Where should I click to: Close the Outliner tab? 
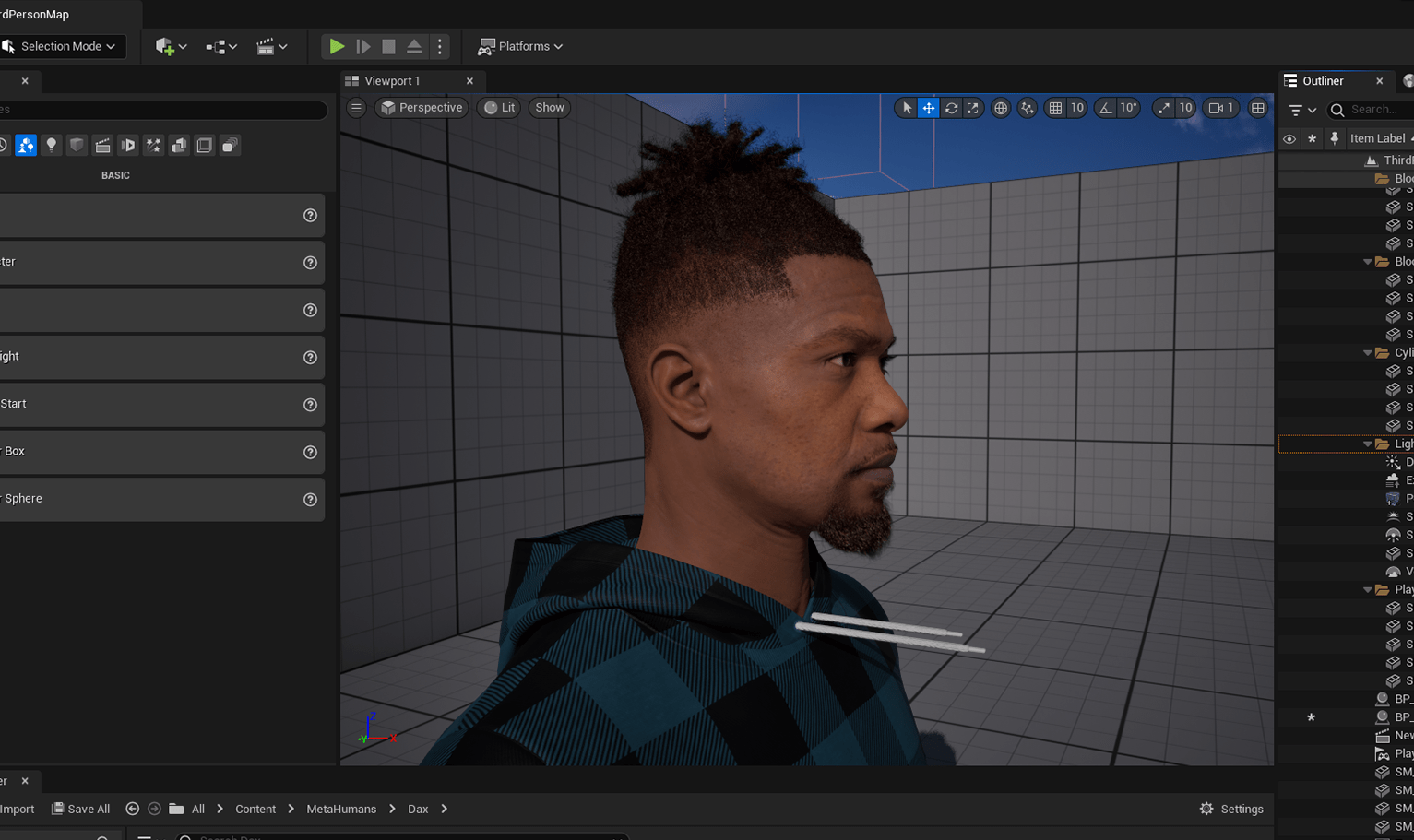(1379, 81)
